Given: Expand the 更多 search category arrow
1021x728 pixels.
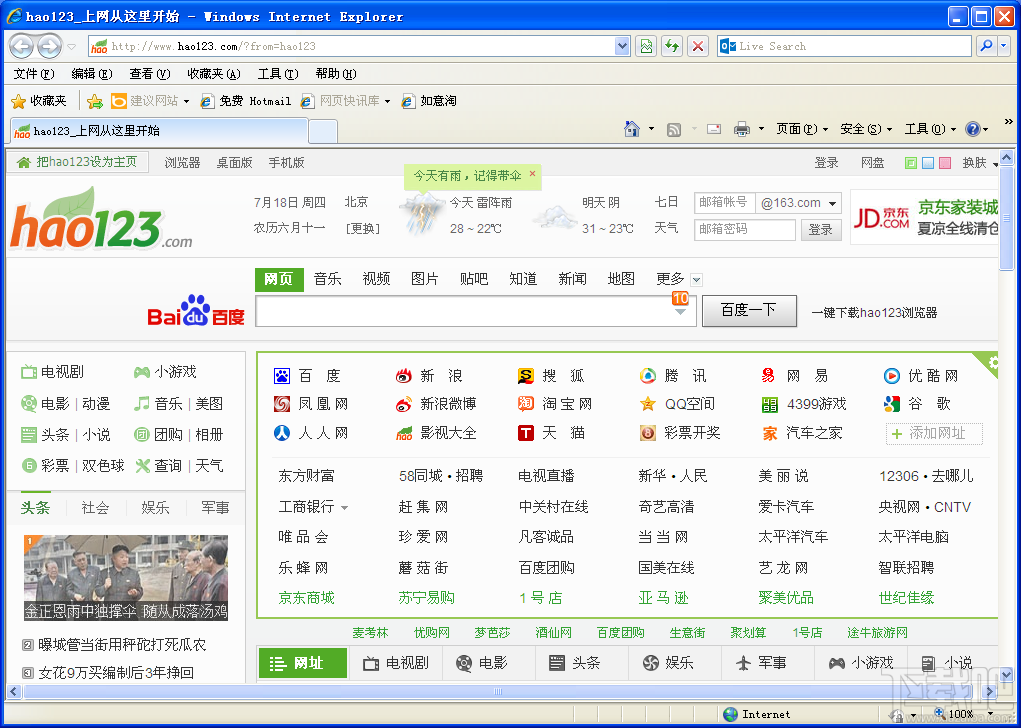Looking at the screenshot, I should coord(696,280).
